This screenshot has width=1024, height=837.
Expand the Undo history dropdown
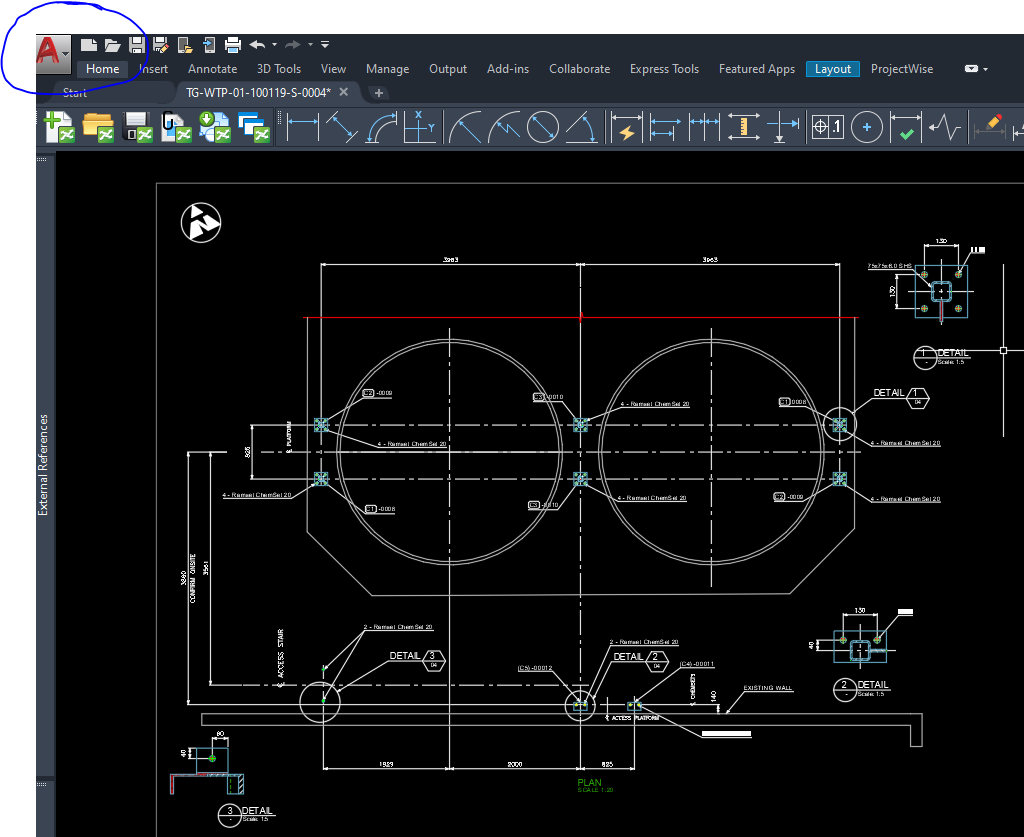(x=275, y=44)
